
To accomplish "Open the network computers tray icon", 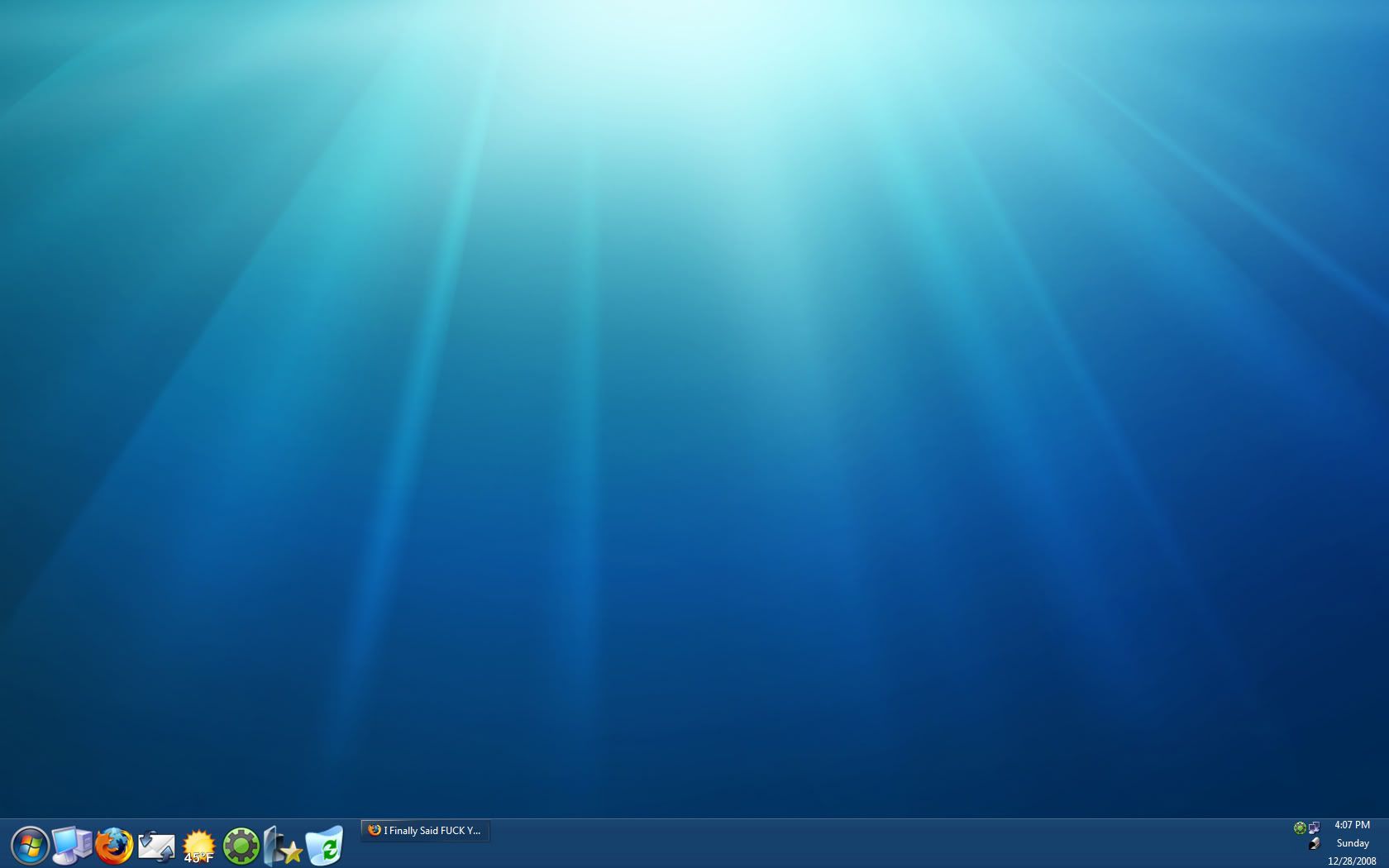I will click(x=1314, y=827).
